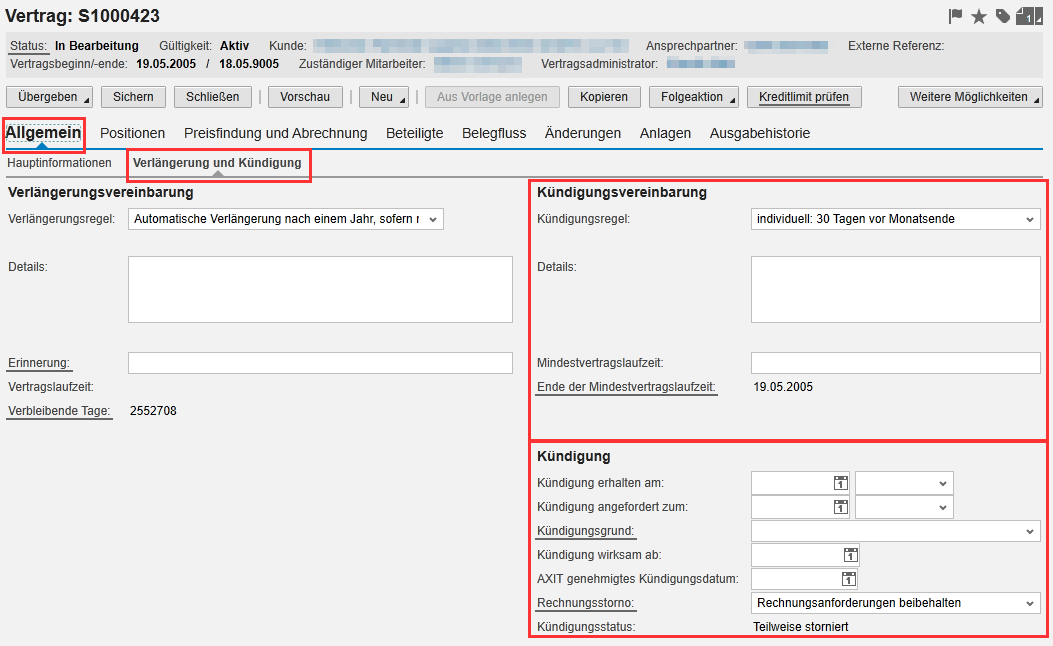Select the Hauptinformationen sub-tab
This screenshot has height=646, width=1053.
click(x=60, y=163)
